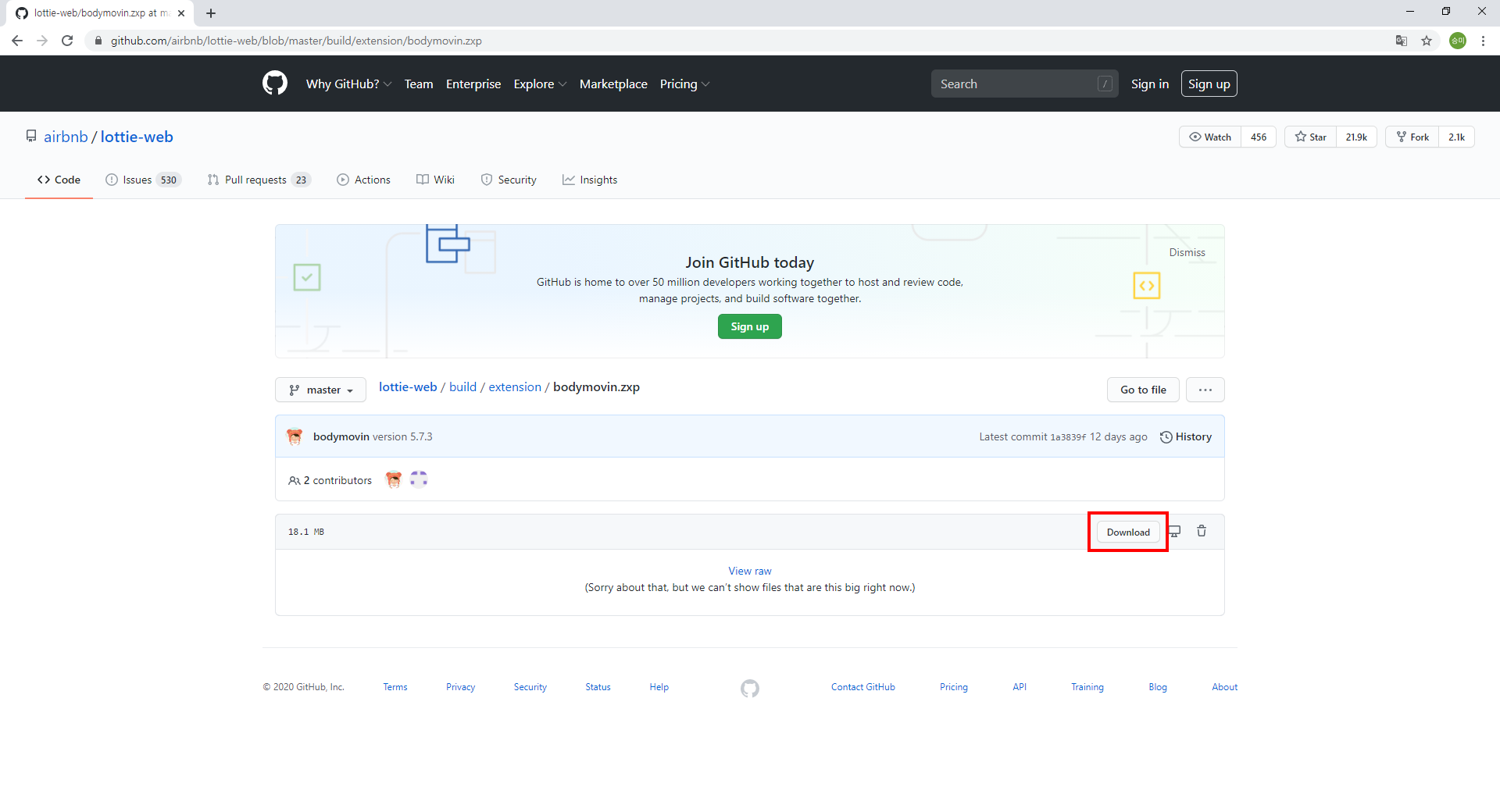Click the green Sign up banner button
The height and width of the screenshot is (812, 1500).
[x=750, y=326]
